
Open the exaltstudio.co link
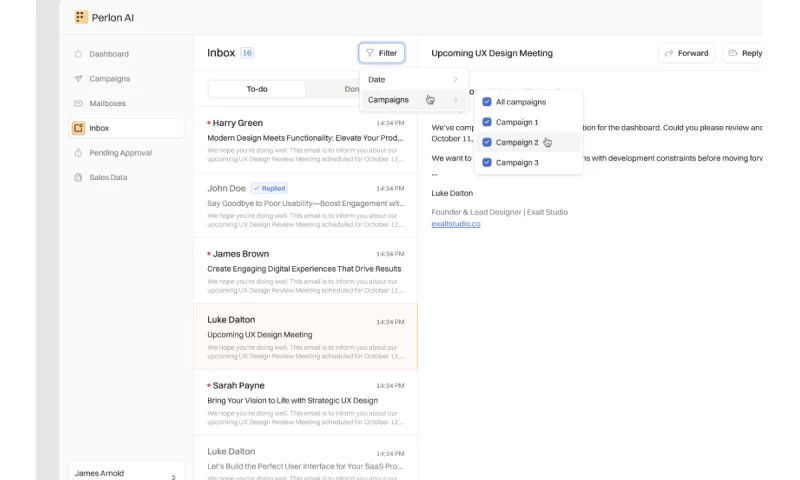(x=455, y=224)
